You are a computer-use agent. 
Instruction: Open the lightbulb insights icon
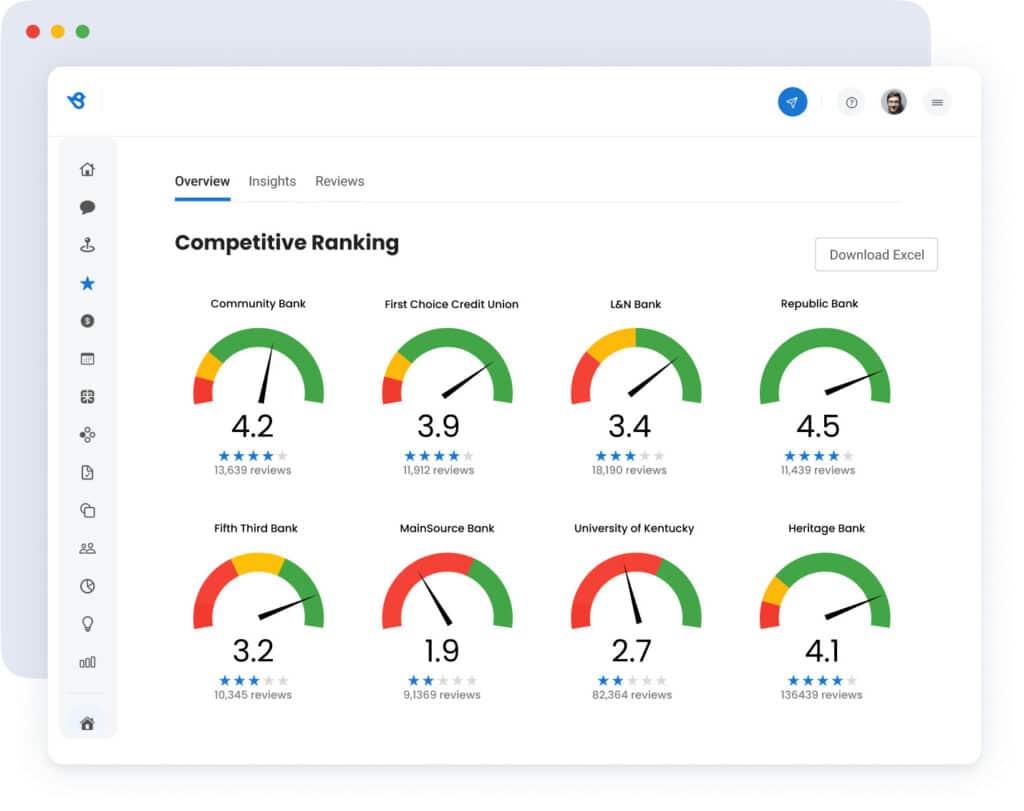[87, 624]
